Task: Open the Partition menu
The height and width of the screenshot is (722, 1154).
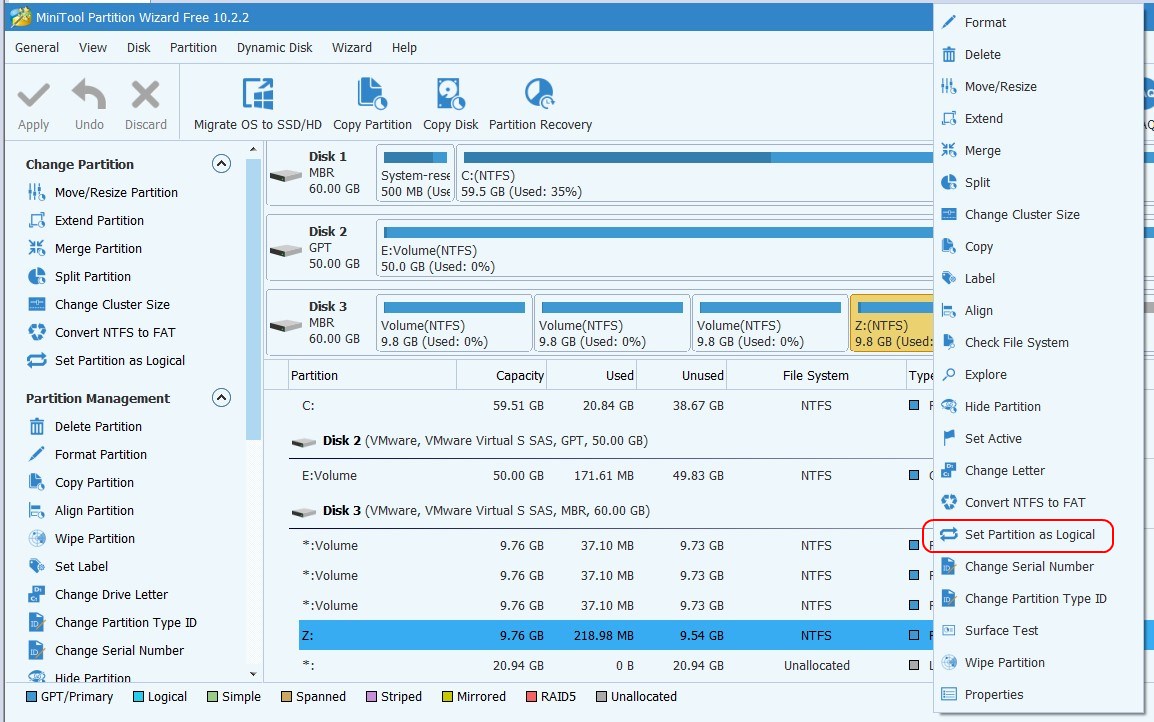Action: 193,48
